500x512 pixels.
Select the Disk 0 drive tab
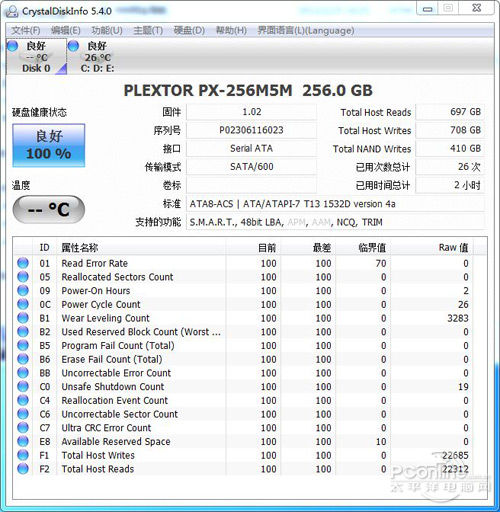point(36,57)
